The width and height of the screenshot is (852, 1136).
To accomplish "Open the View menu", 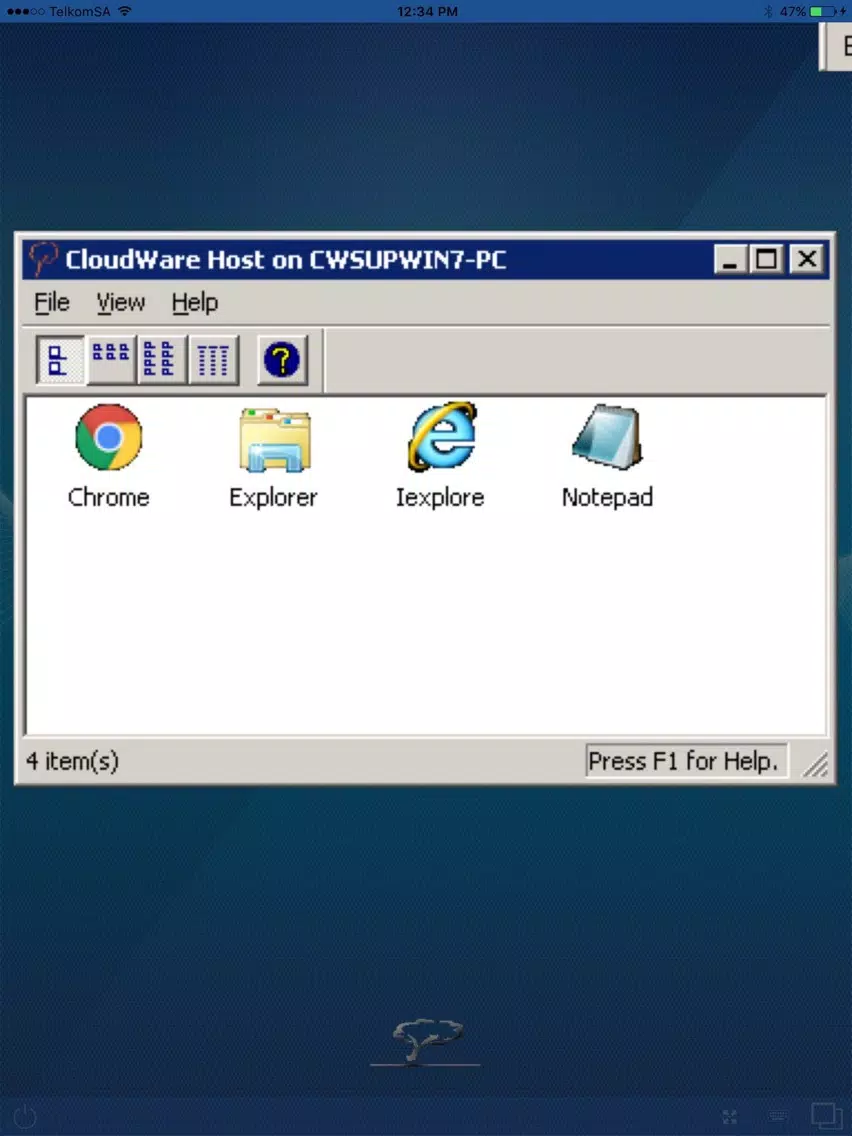I will point(121,302).
